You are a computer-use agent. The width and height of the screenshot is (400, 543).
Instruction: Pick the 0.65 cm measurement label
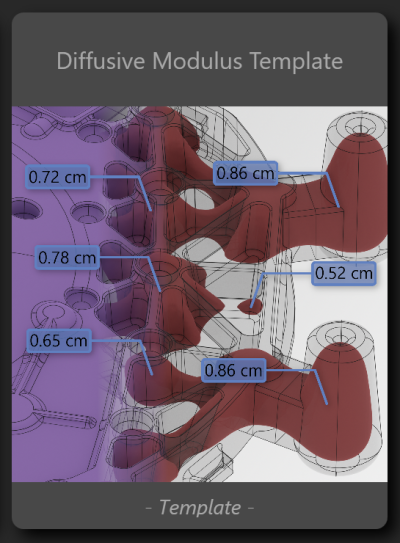[x=59, y=341]
